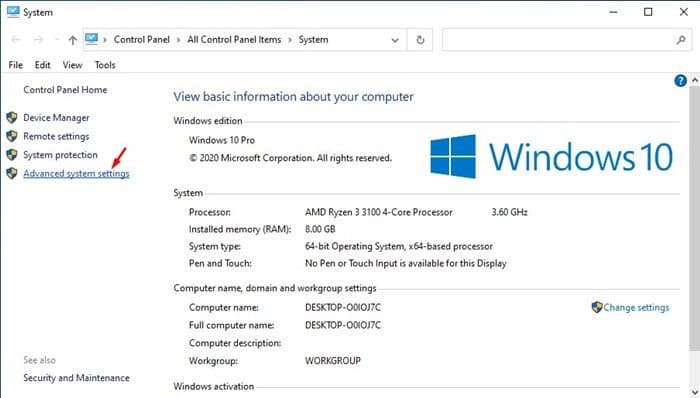
Task: Click All Control Panel Items breadcrumb
Action: point(234,40)
